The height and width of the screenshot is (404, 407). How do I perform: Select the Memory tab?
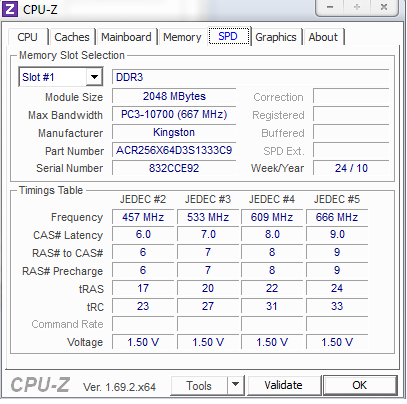tap(182, 37)
